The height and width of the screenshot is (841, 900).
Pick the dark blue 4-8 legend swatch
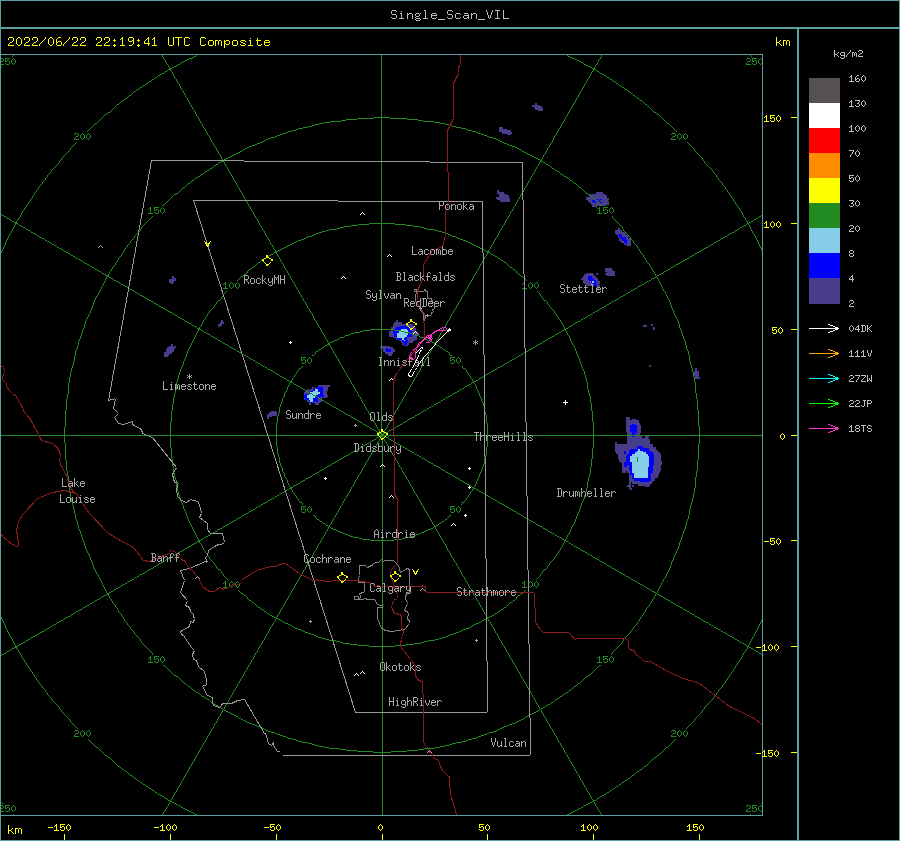[x=824, y=265]
